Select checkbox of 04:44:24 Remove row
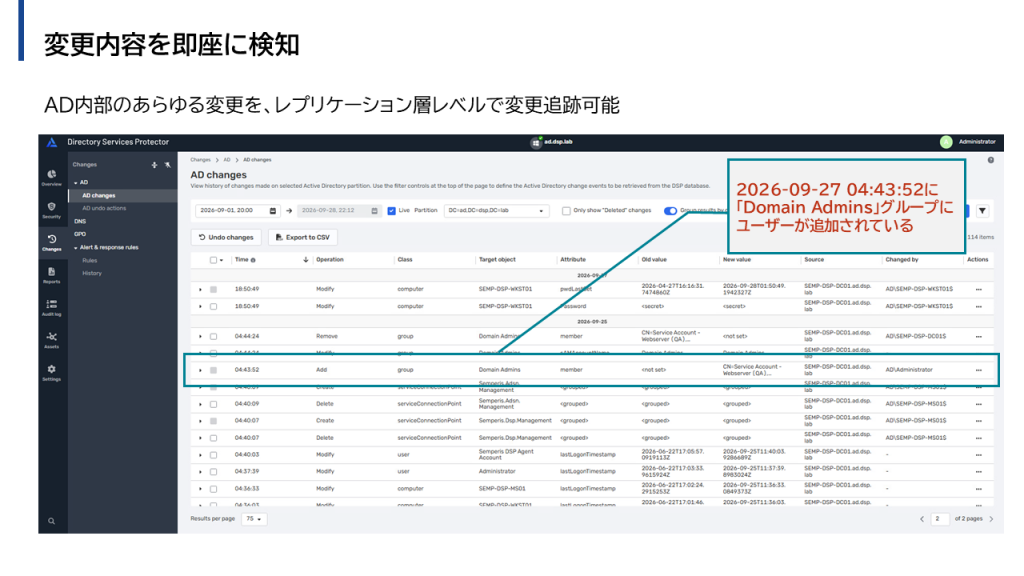Screen dimensions: 1024x576 coord(213,336)
